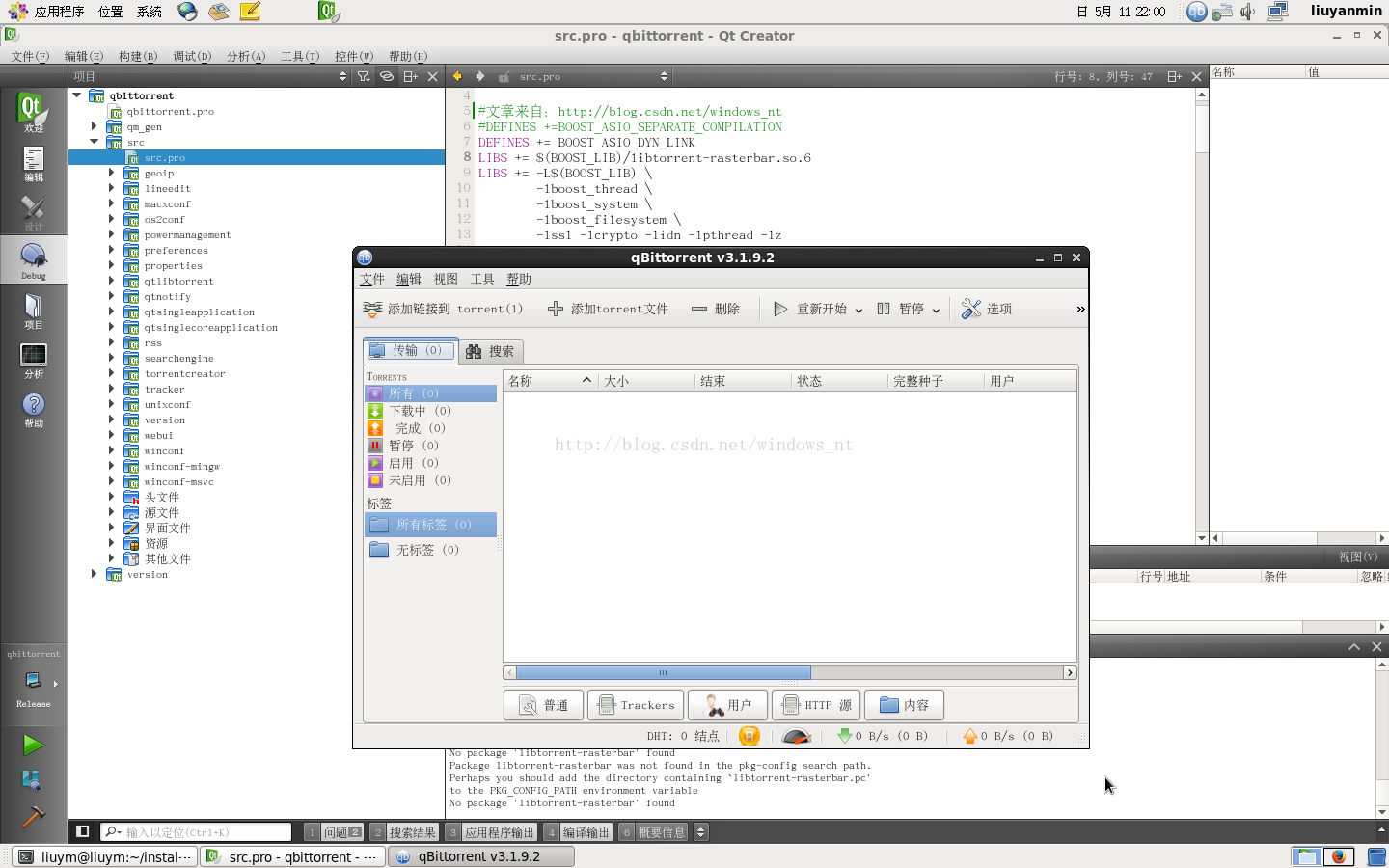
Task: Click the volume icon in system tray
Action: tap(1248, 12)
